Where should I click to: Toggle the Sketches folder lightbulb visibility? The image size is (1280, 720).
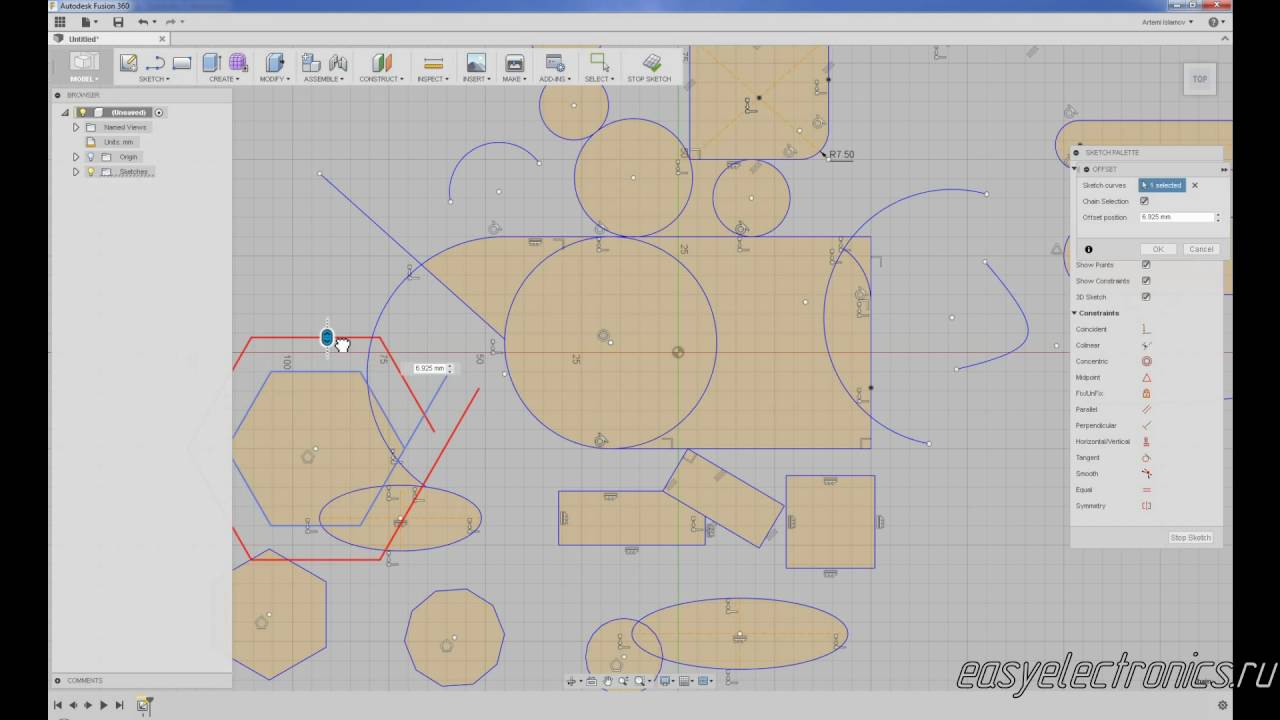click(90, 172)
